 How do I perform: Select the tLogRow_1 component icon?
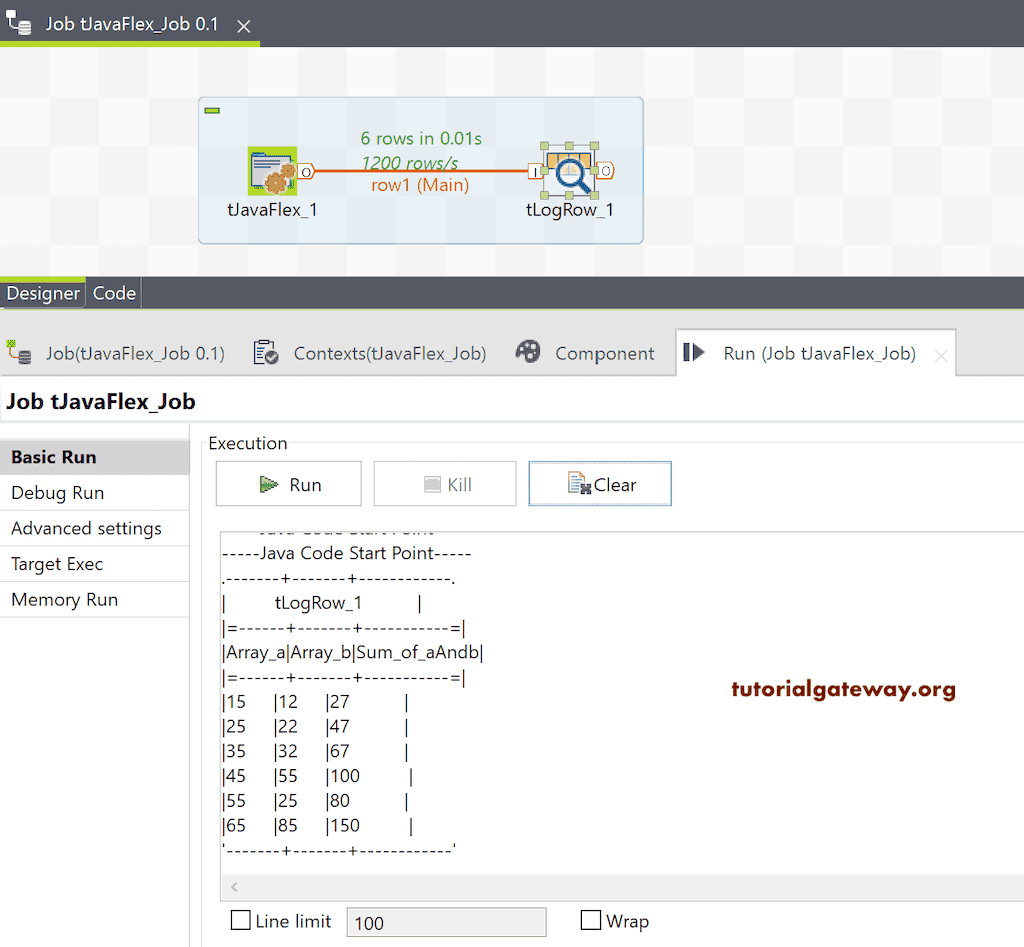point(569,170)
